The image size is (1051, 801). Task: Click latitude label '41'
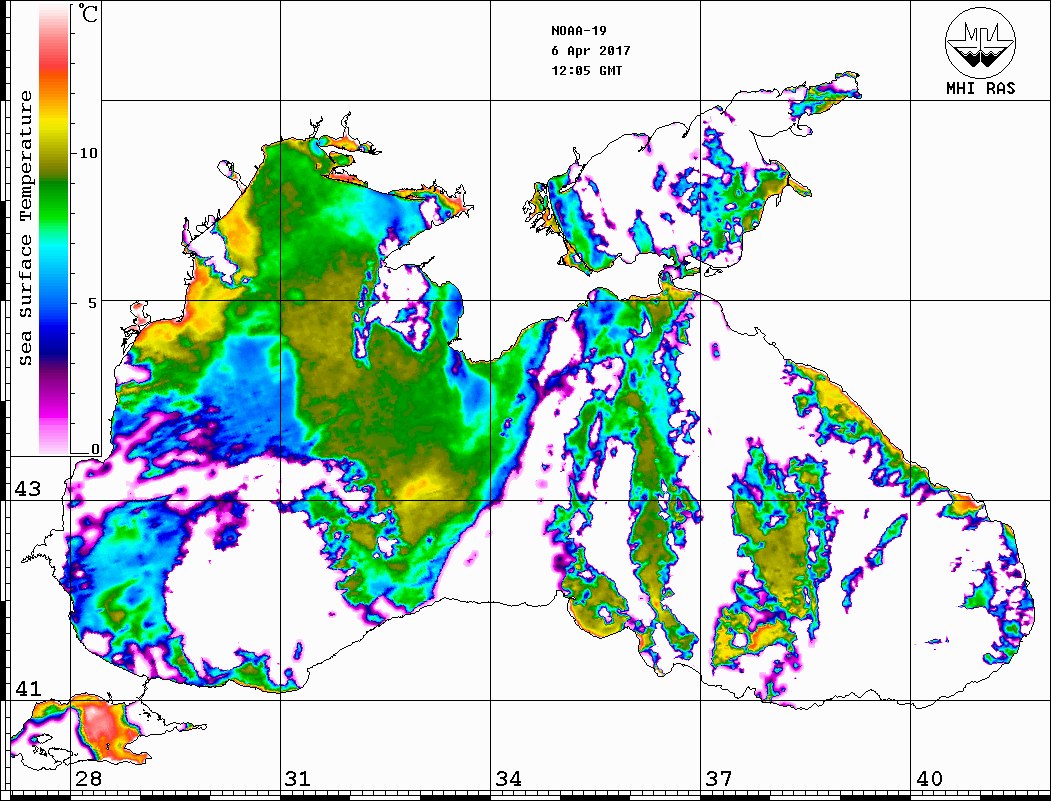pos(27,688)
